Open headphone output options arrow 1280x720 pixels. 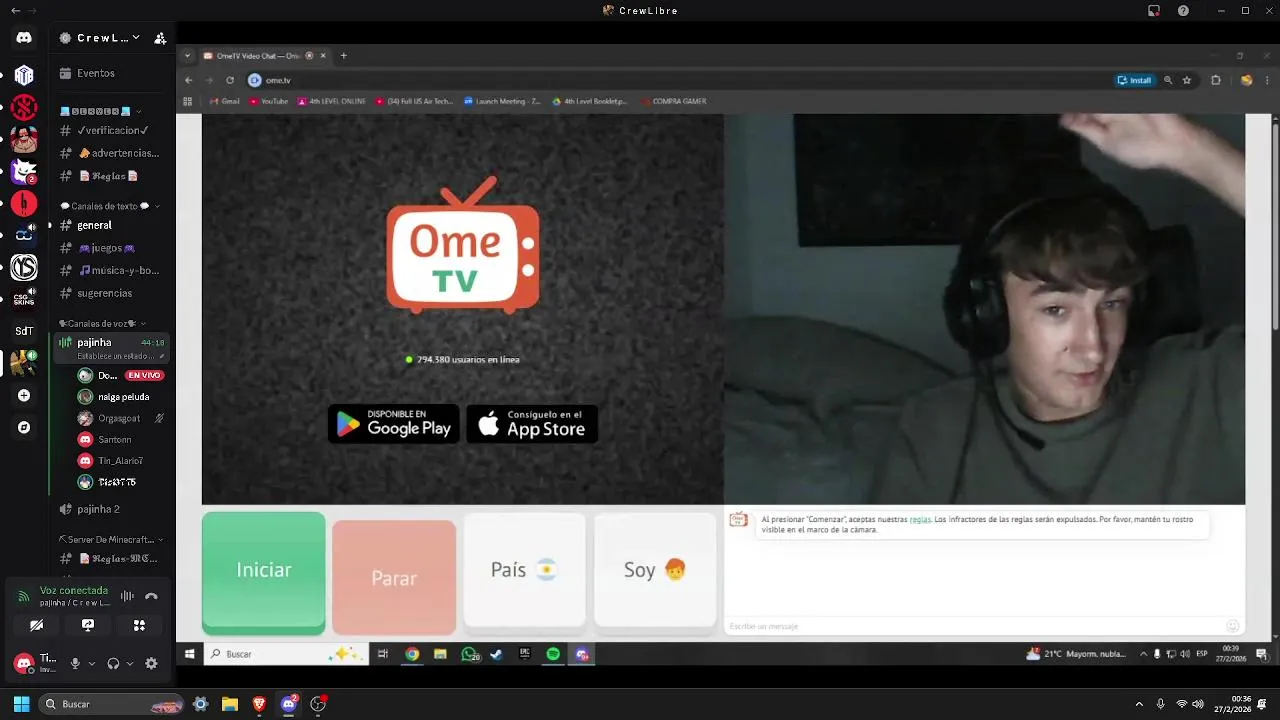coord(130,663)
